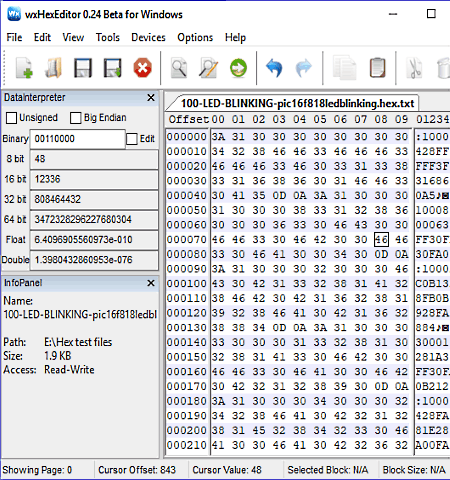Click the 16 bit field showing 12336

pyautogui.click(x=94, y=179)
